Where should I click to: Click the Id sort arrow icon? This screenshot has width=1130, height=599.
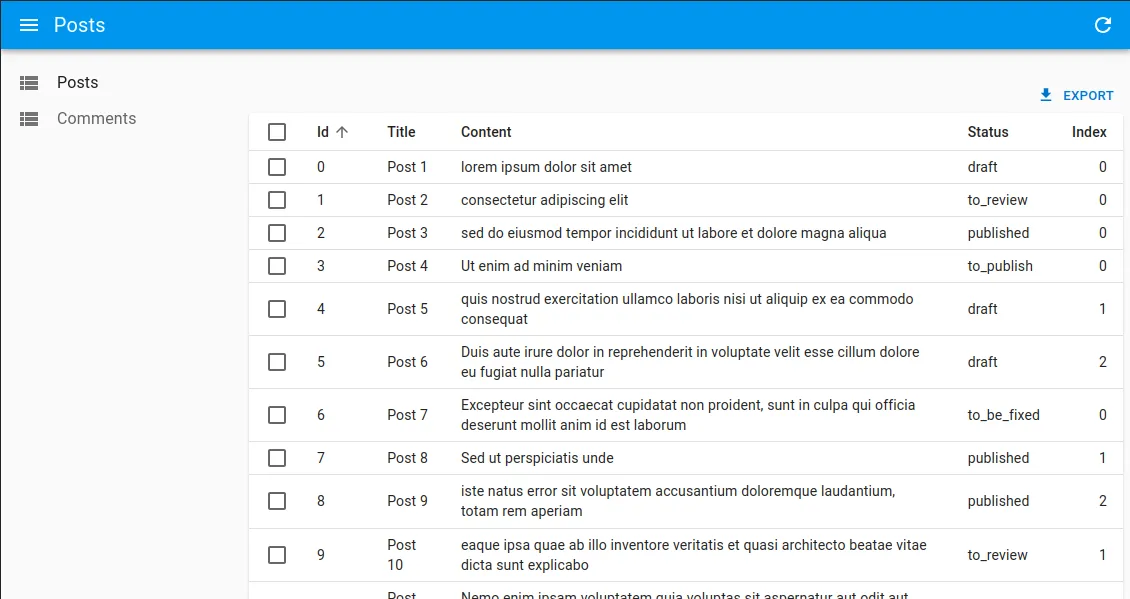tap(342, 132)
